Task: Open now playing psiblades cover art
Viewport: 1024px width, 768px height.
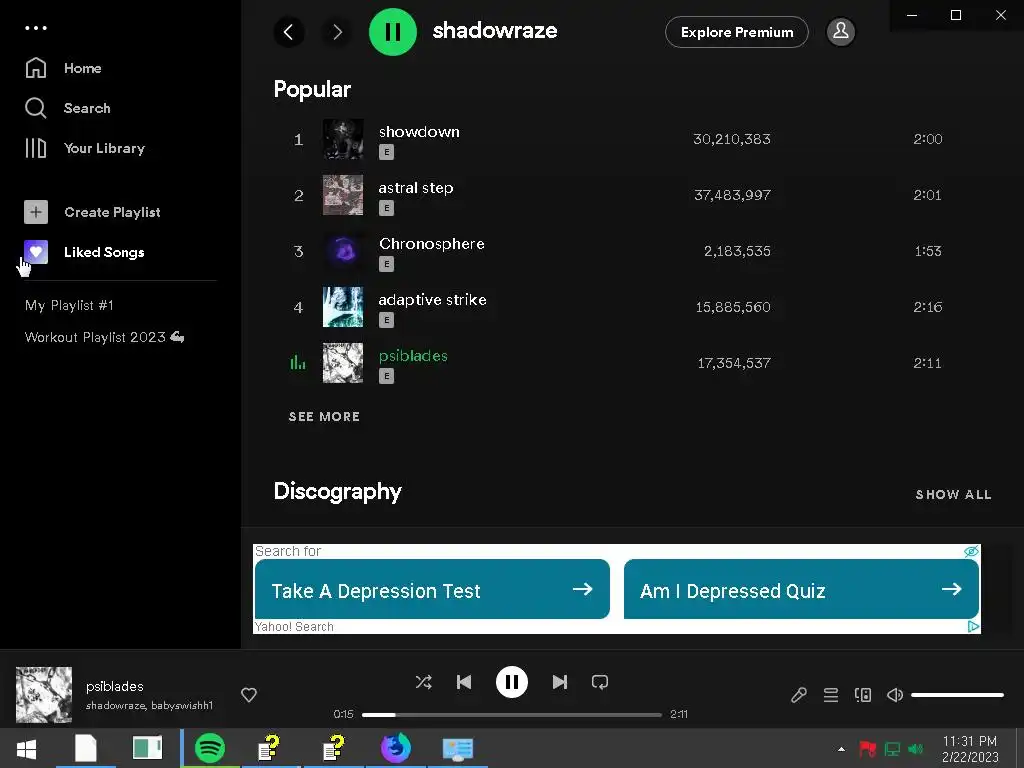Action: click(x=44, y=694)
